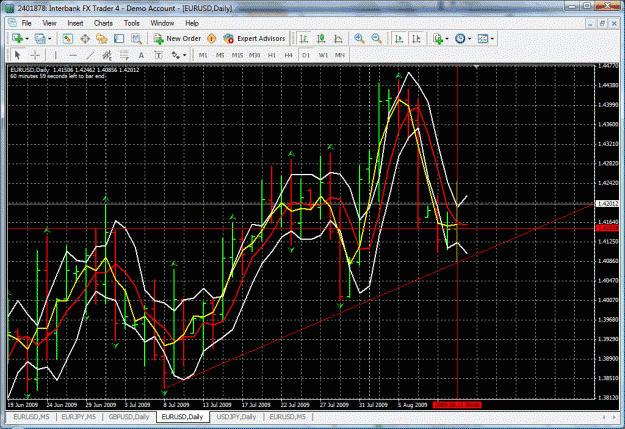
Task: Select the Crosshair tool
Action: [35, 55]
